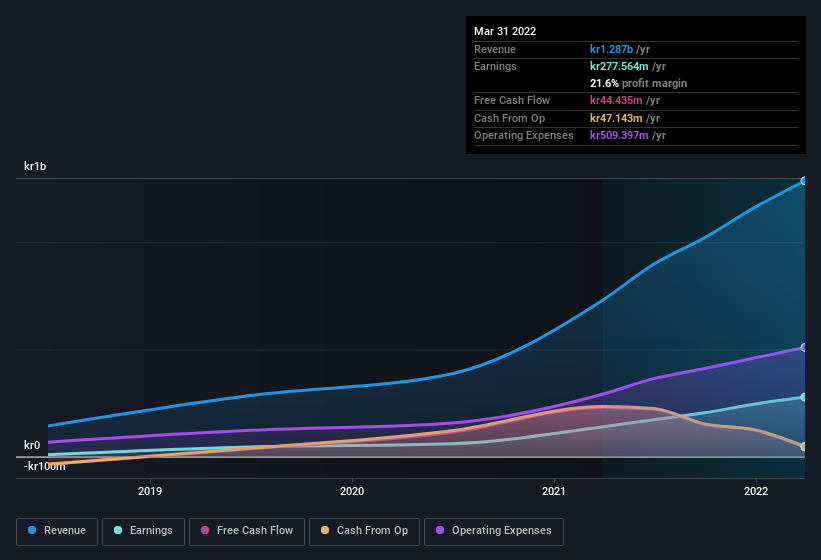Select the Revenue endpoint marker on chart

[x=803, y=181]
